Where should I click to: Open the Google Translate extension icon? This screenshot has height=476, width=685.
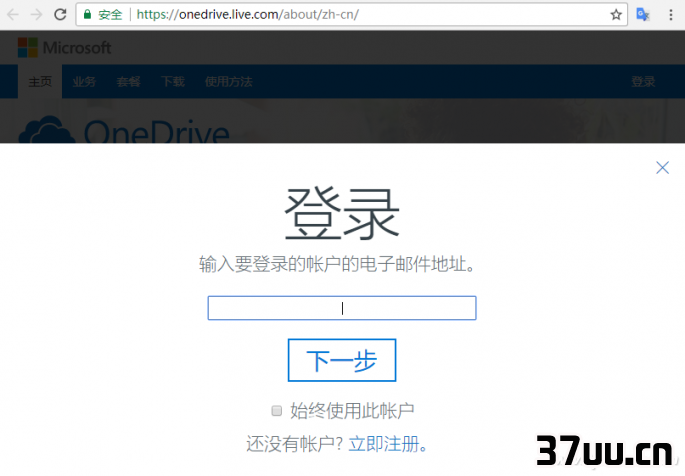[643, 14]
